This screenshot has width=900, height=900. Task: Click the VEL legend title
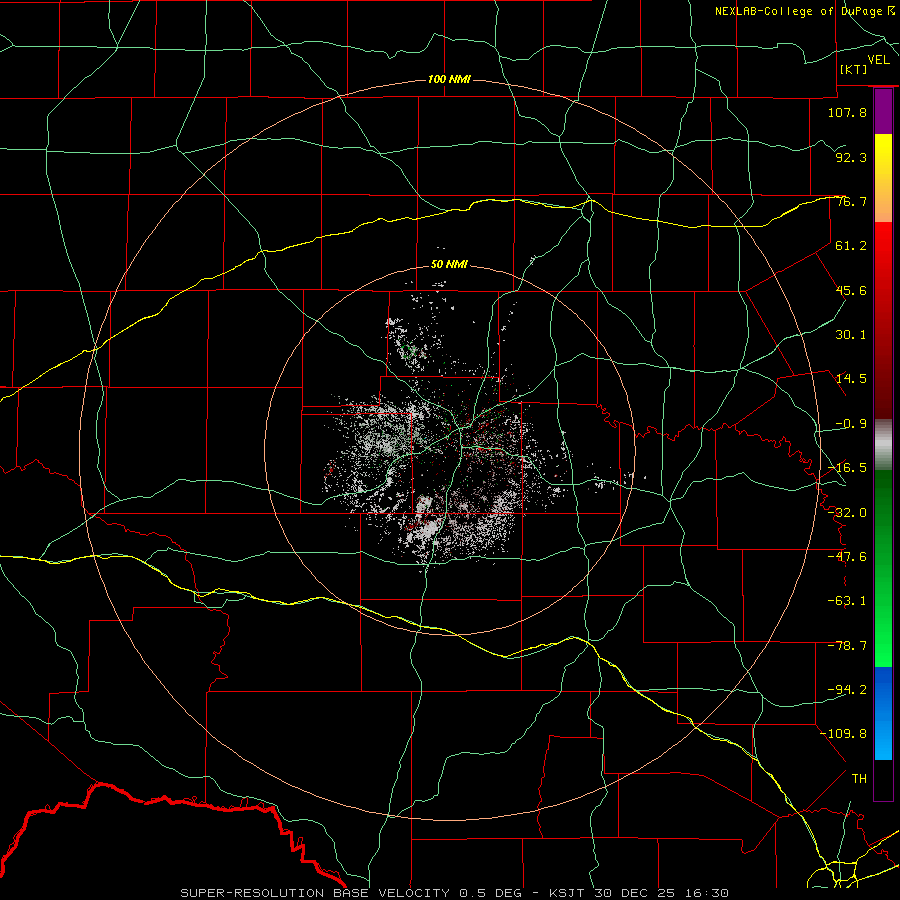[x=878, y=60]
